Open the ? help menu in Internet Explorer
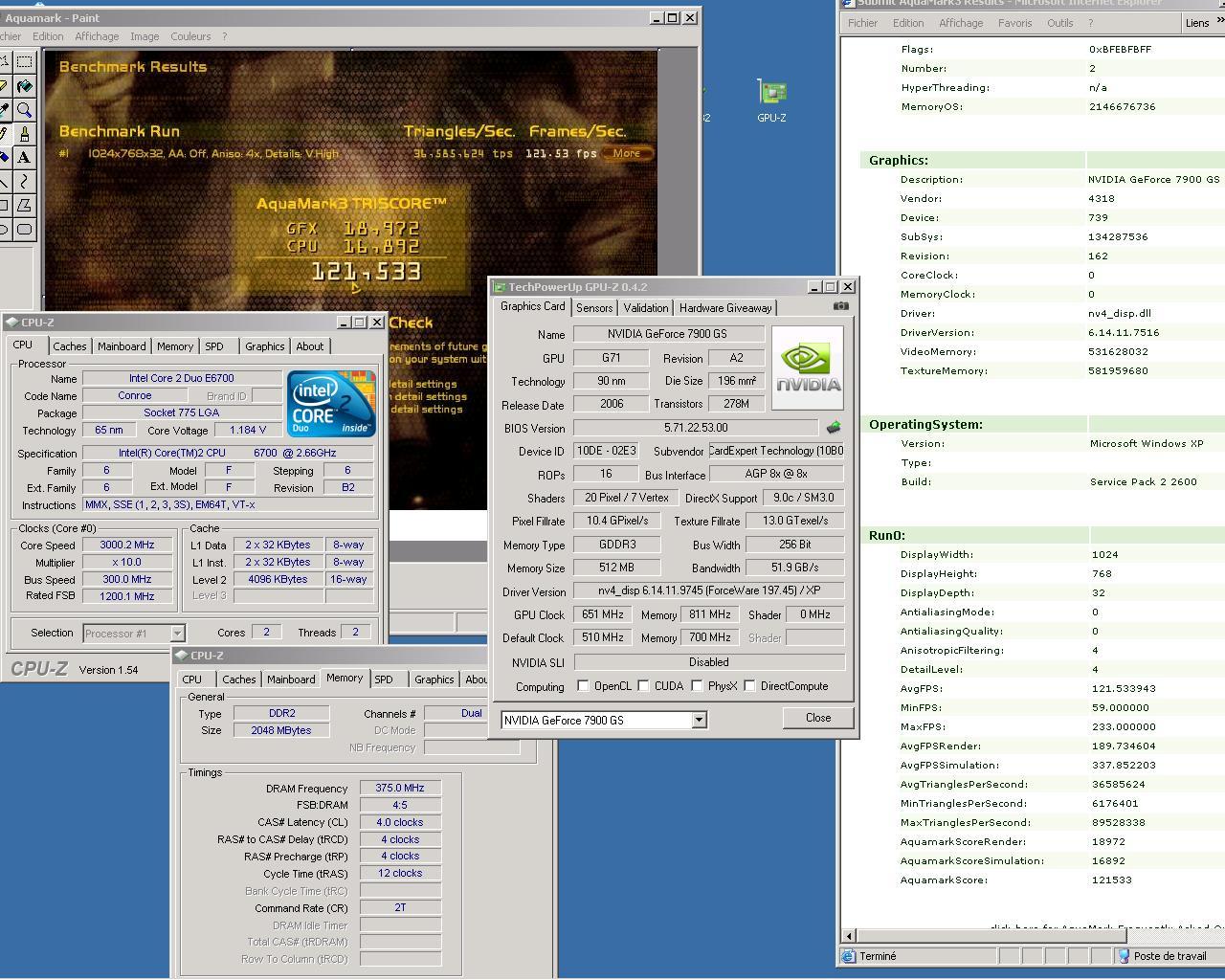 pyautogui.click(x=1090, y=23)
